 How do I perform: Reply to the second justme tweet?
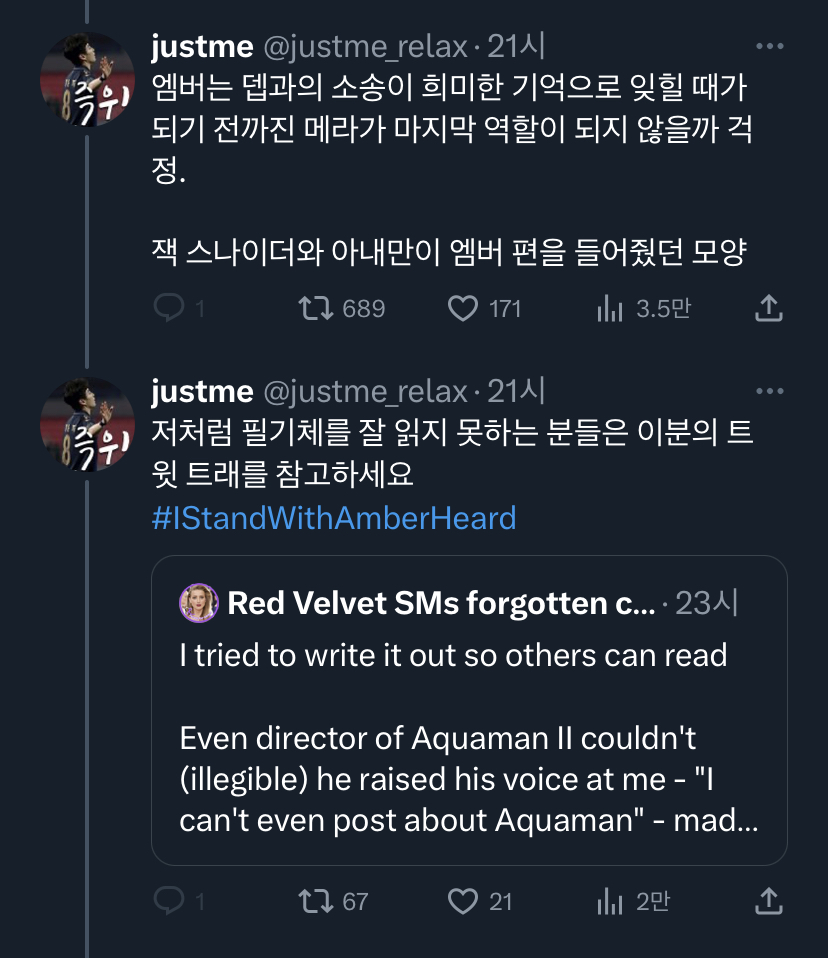click(x=168, y=902)
